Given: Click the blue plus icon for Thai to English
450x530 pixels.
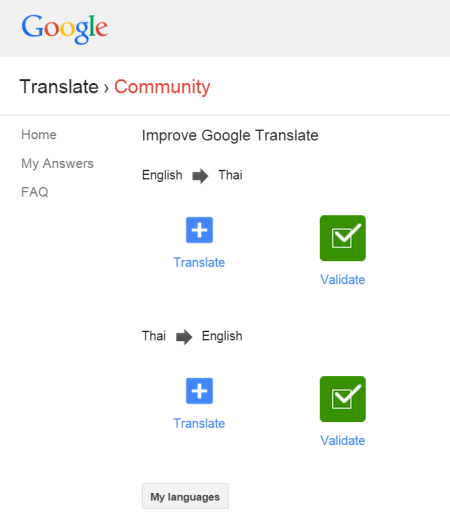Looking at the screenshot, I should click(199, 391).
